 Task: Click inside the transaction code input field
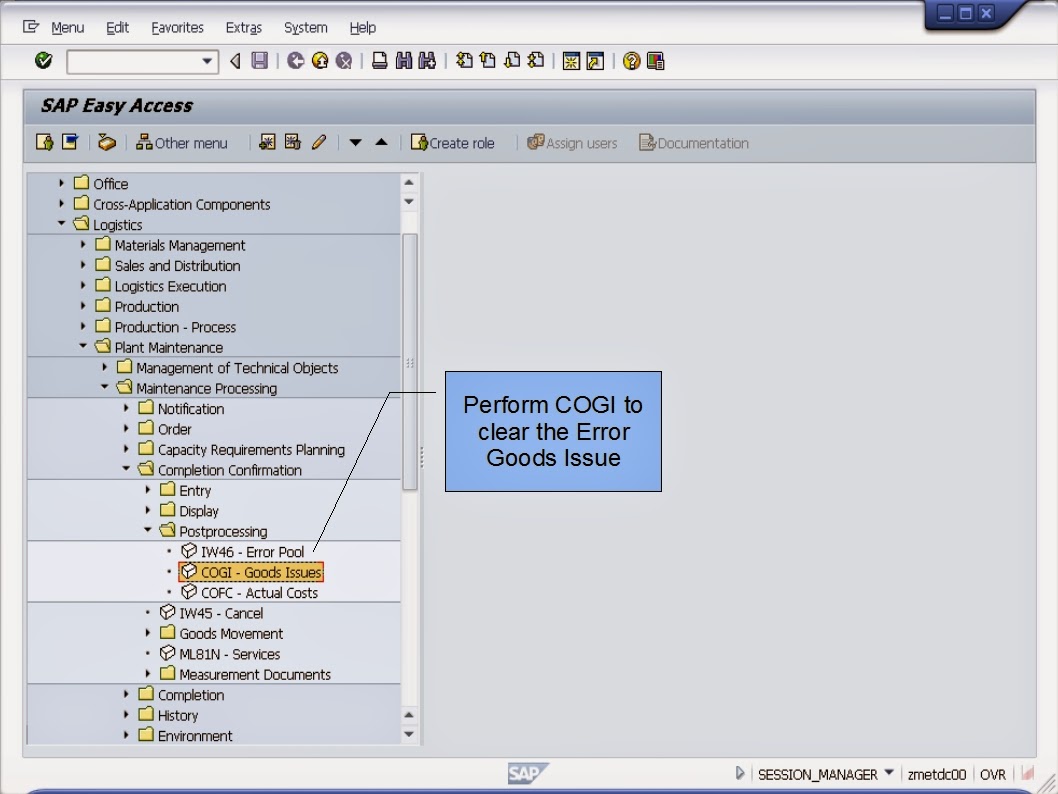tap(134, 61)
